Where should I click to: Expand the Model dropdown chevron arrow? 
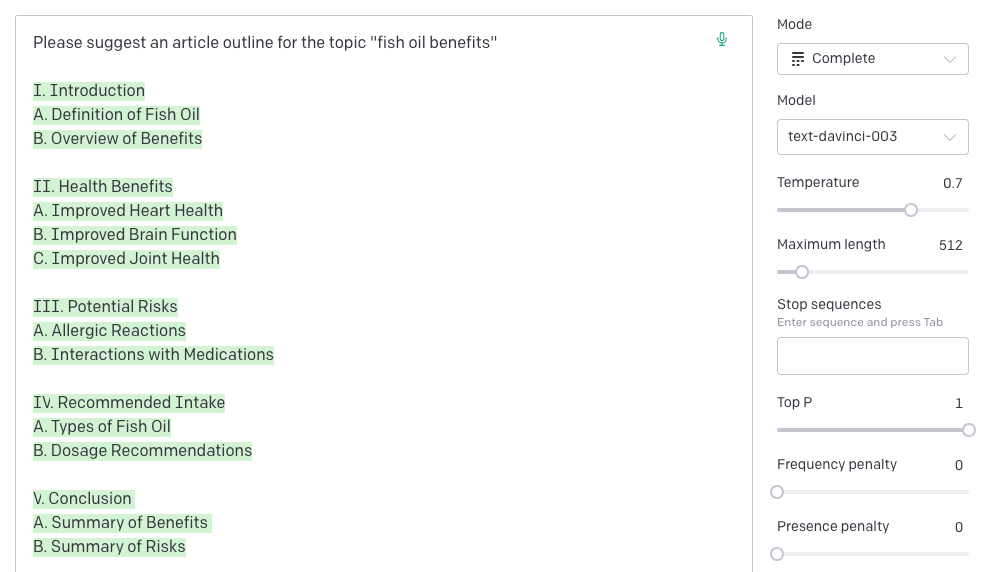[950, 137]
